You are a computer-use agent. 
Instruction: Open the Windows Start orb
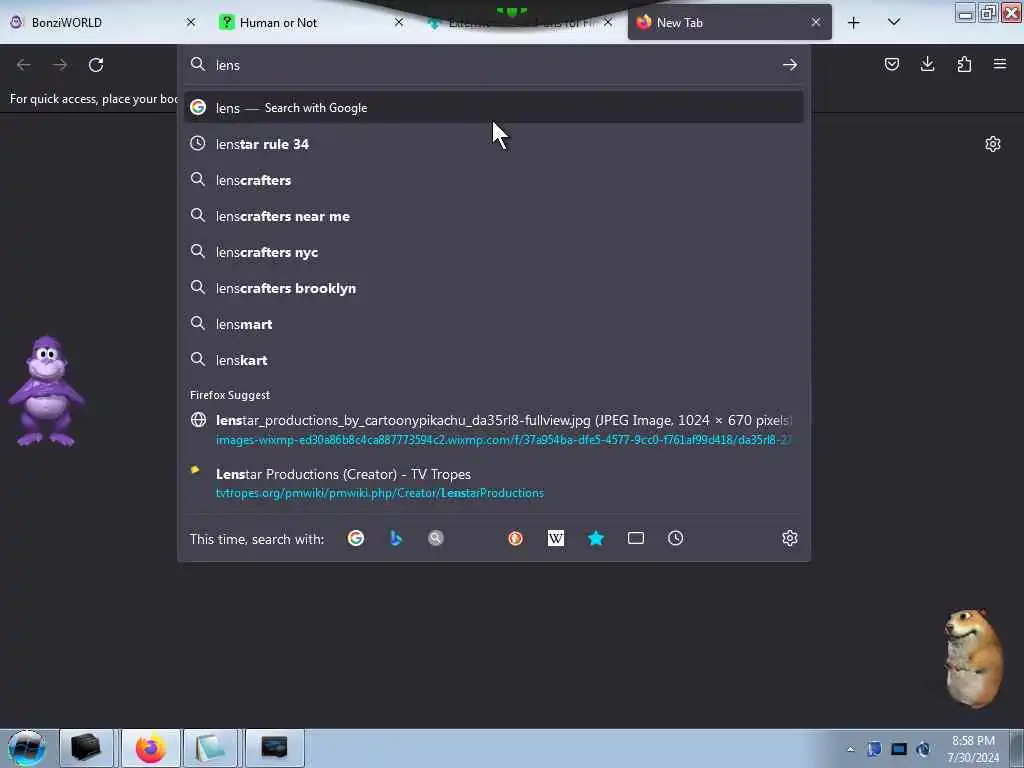pyautogui.click(x=26, y=748)
